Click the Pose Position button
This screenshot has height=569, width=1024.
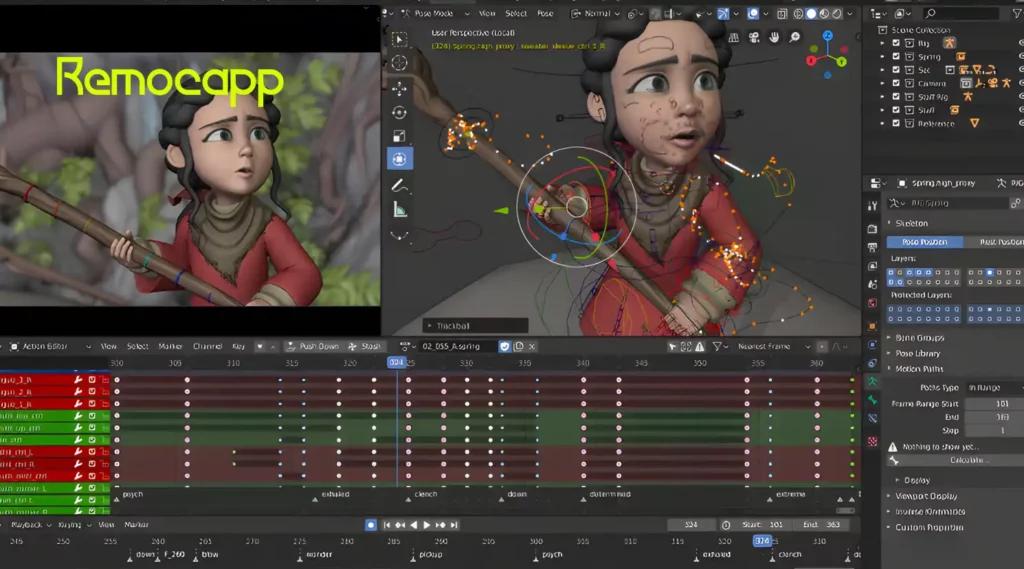pyautogui.click(x=925, y=242)
